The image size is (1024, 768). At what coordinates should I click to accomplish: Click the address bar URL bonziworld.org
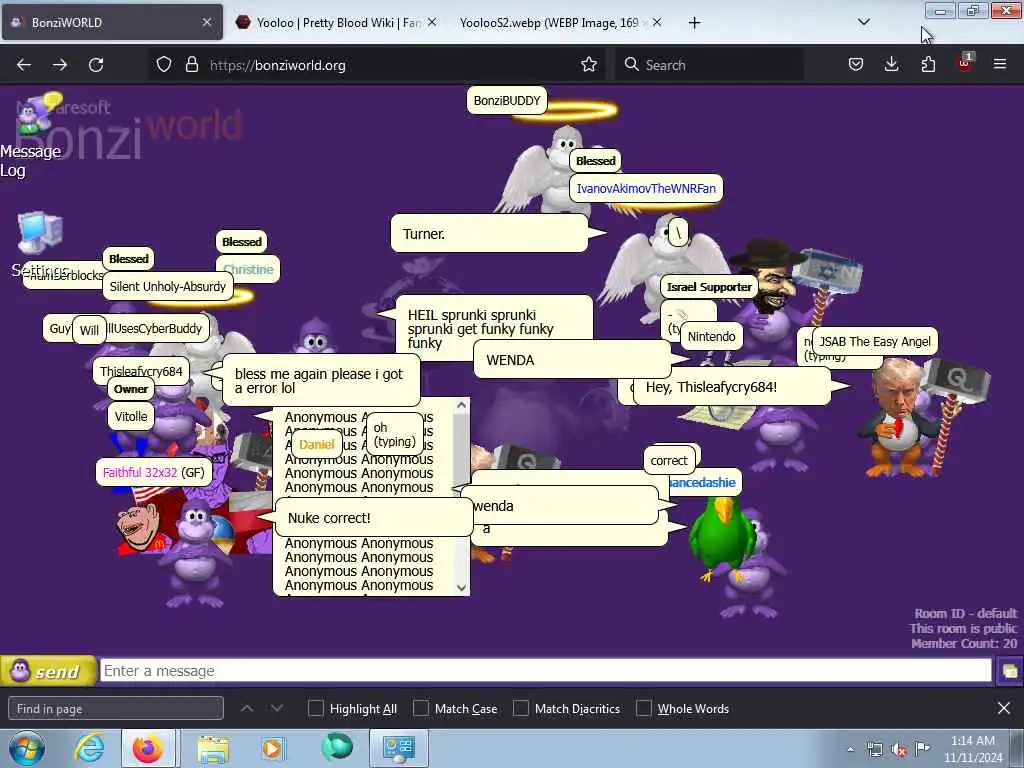(x=278, y=65)
